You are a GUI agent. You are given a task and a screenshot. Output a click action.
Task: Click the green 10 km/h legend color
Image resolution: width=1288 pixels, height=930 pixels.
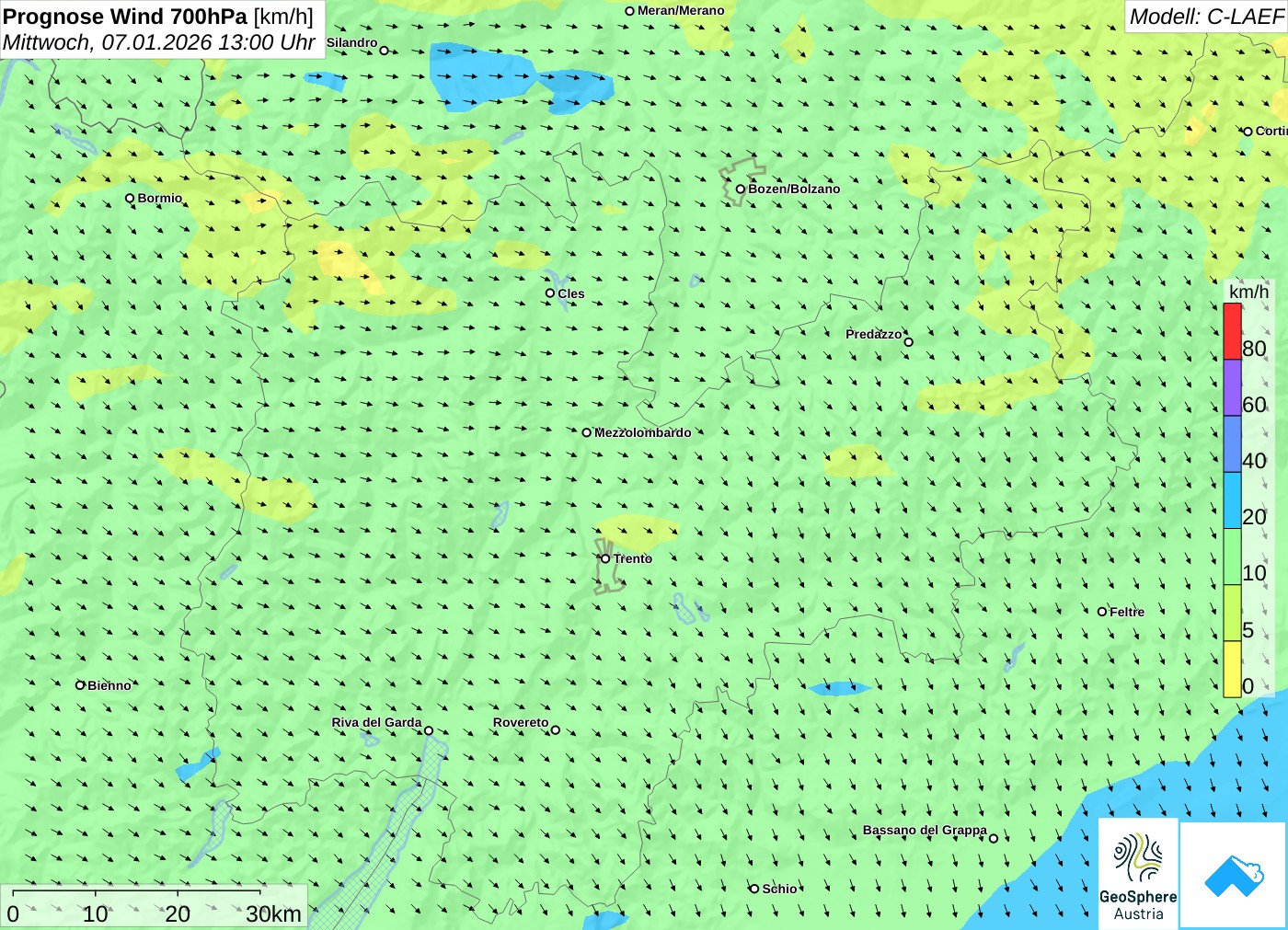[1232, 556]
